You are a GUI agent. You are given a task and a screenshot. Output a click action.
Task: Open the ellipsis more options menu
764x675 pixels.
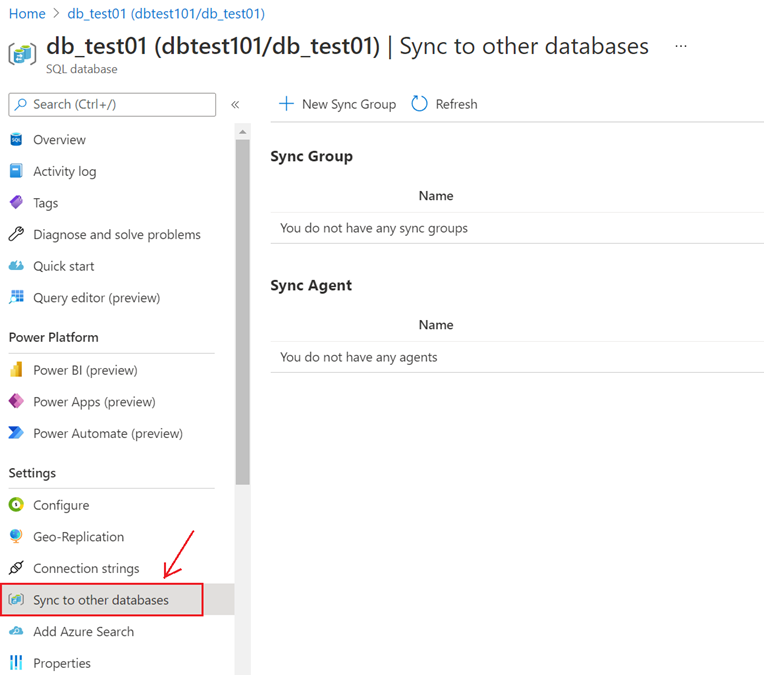coord(681,46)
